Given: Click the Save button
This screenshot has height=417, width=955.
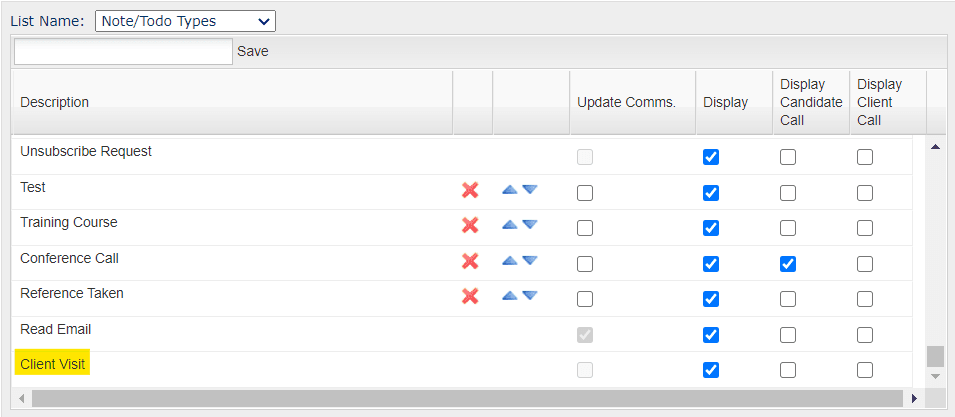Looking at the screenshot, I should 253,52.
